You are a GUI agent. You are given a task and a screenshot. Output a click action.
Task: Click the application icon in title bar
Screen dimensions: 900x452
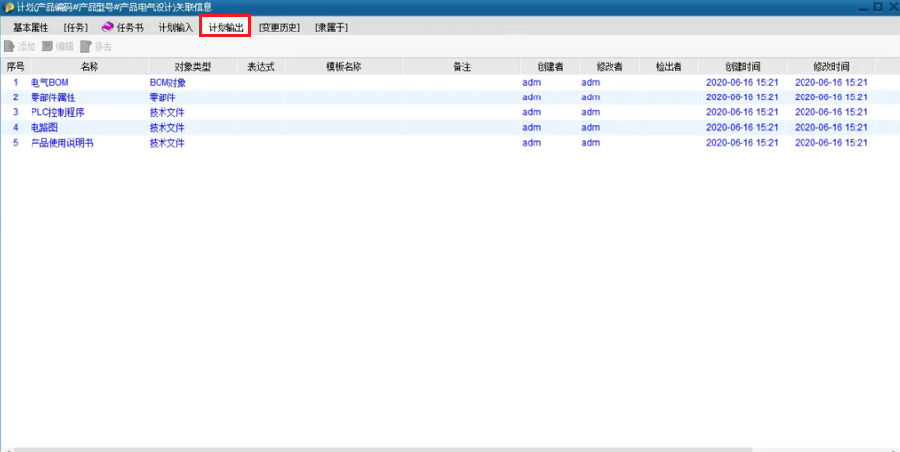pos(8,7)
